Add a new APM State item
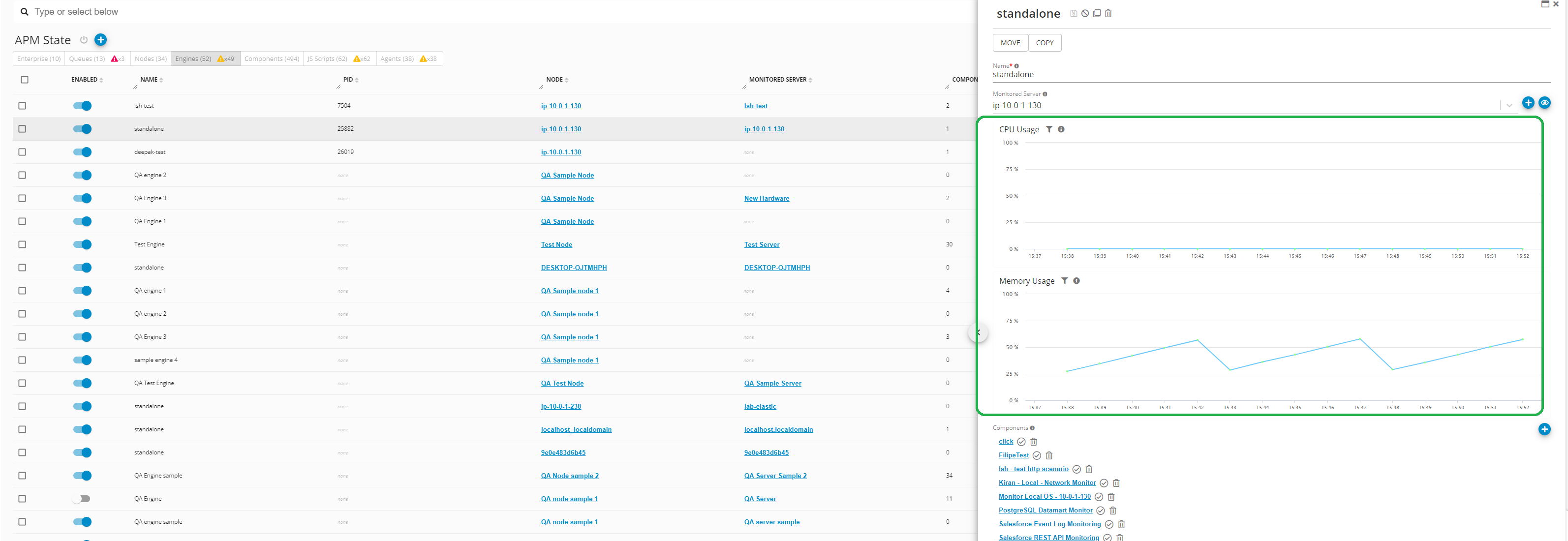 point(101,39)
